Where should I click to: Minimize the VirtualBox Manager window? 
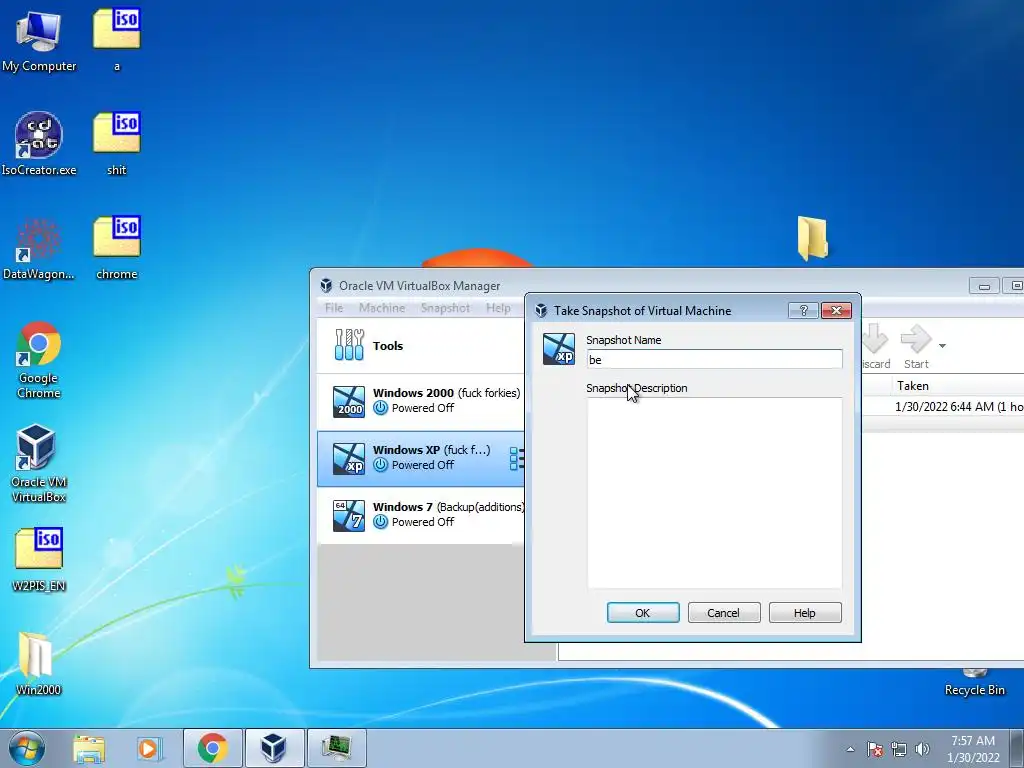[x=984, y=285]
